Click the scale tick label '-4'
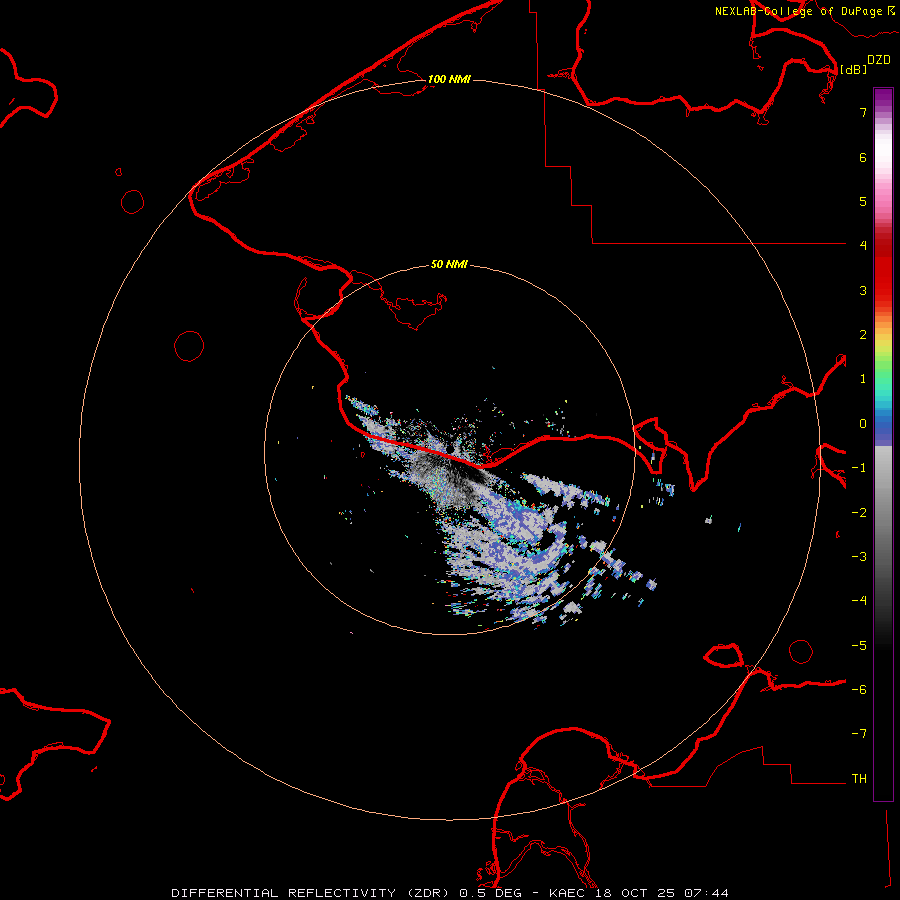The height and width of the screenshot is (900, 900). [859, 600]
